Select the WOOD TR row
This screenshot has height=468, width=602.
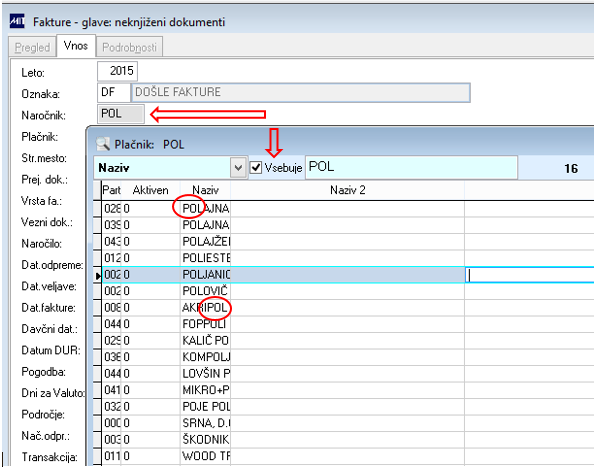pyautogui.click(x=348, y=456)
